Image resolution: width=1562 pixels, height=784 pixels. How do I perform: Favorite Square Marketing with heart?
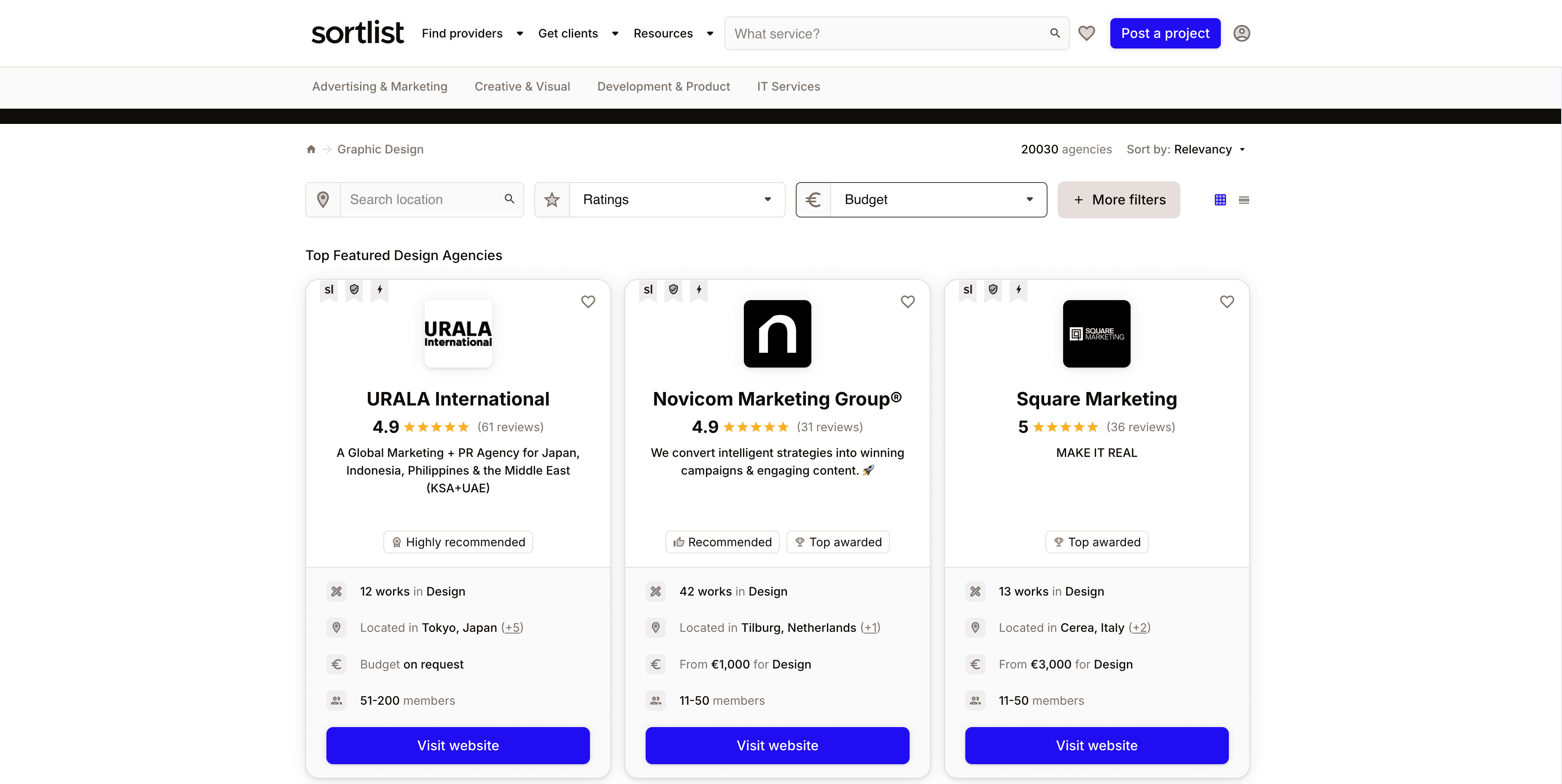[x=1227, y=302]
